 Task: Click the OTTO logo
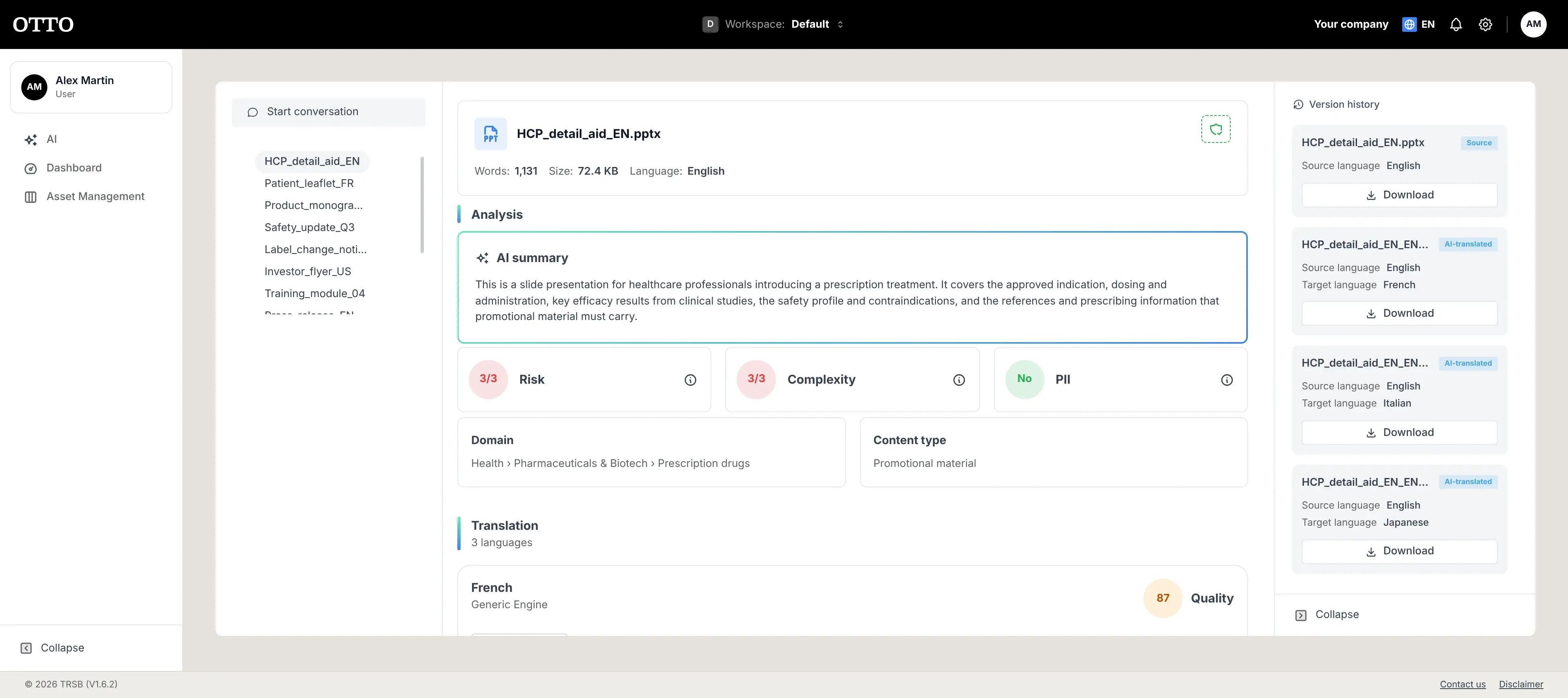tap(43, 24)
